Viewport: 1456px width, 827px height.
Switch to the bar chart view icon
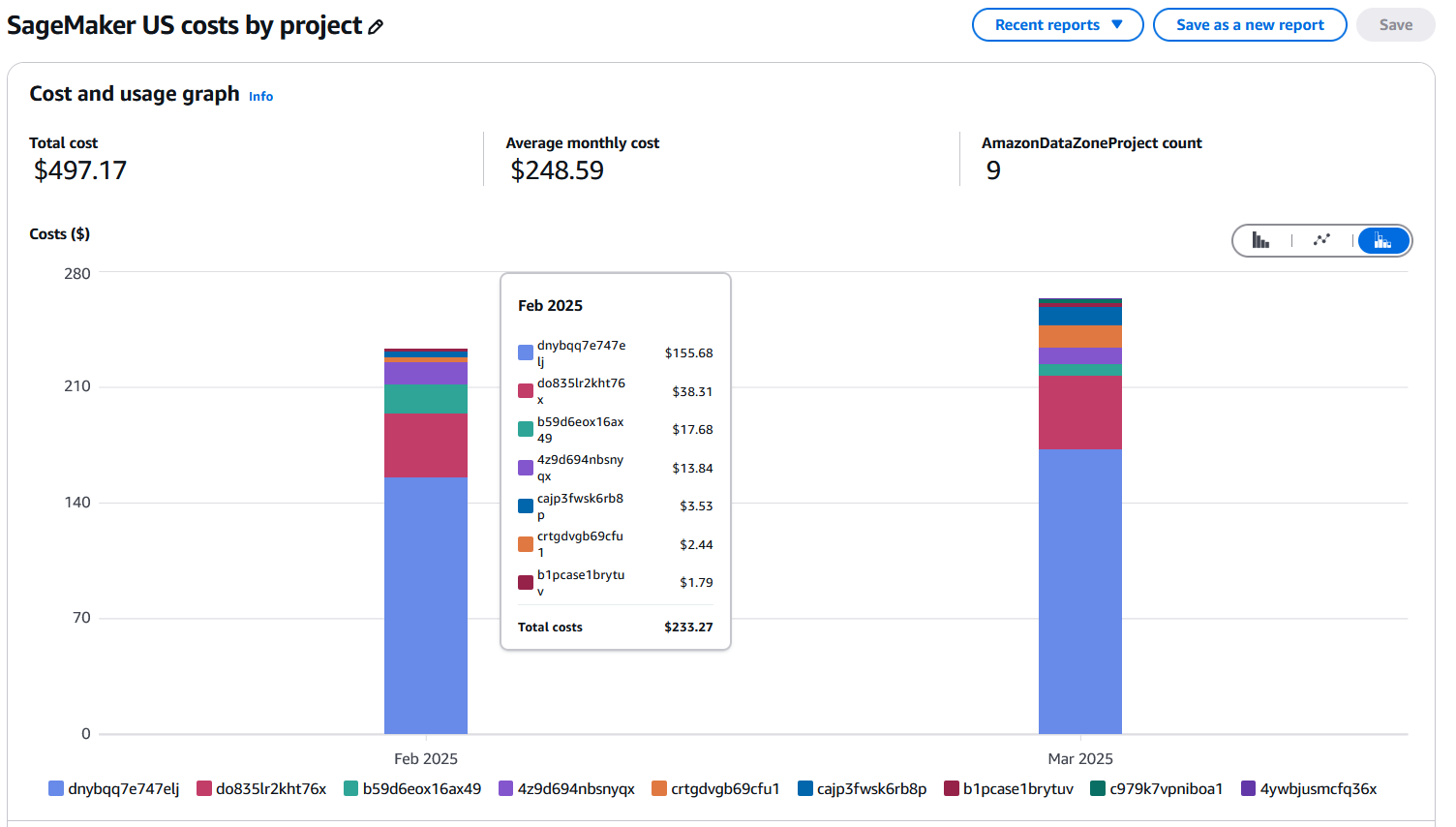1261,239
